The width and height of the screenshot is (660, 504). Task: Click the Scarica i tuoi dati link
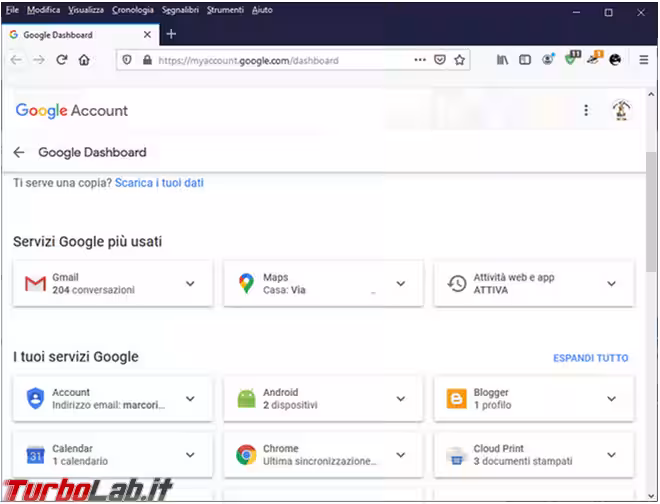tap(159, 183)
